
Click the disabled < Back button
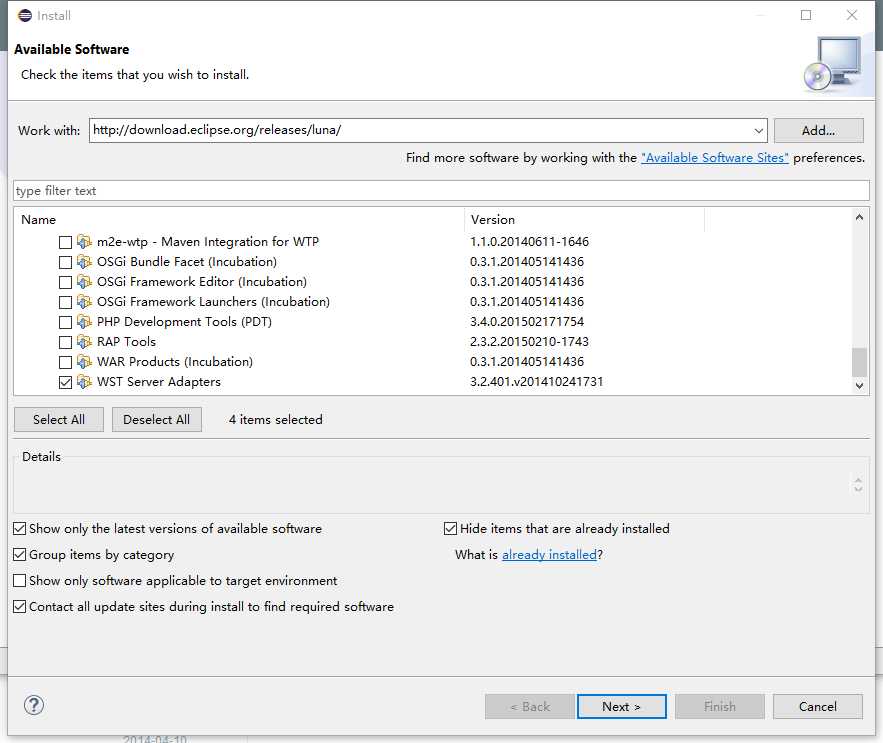coord(530,706)
